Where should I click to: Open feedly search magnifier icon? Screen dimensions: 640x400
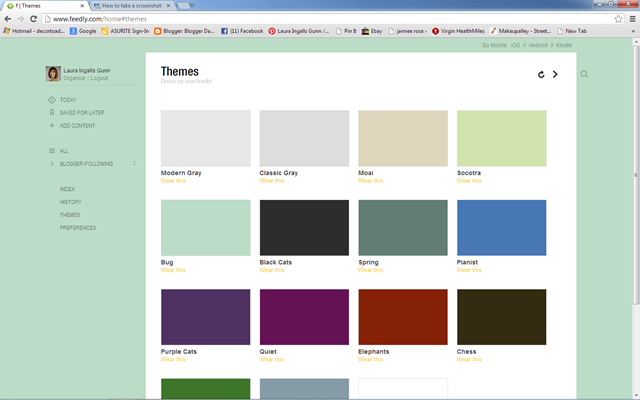584,74
